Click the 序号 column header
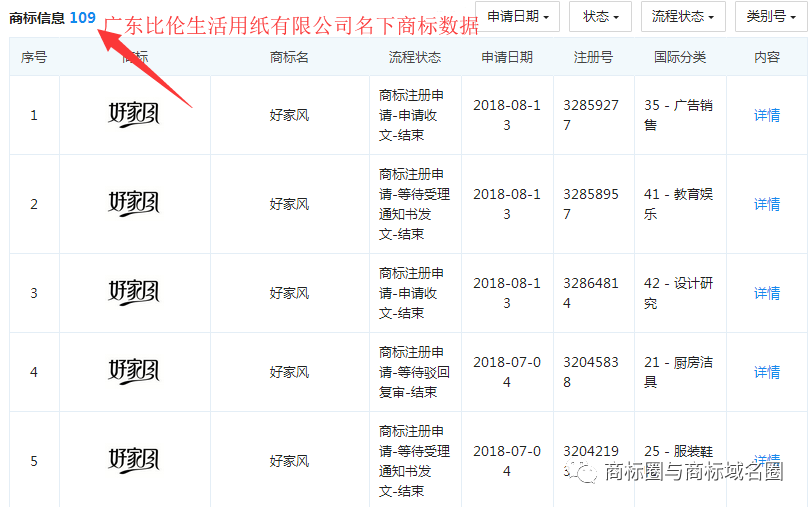This screenshot has width=810, height=507. tap(34, 57)
